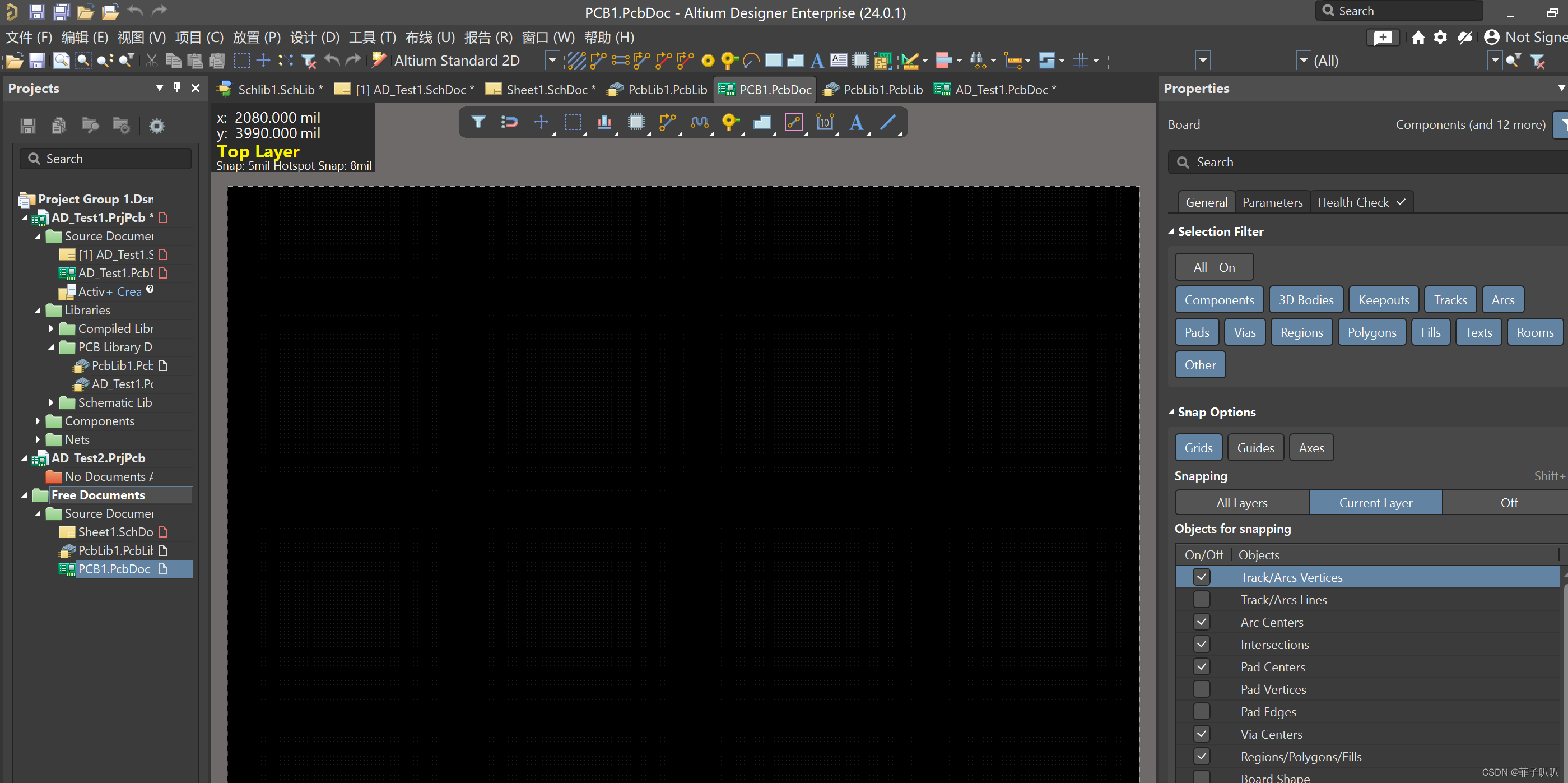Expand the Nets folder in project tree
Screen dimensions: 1568x783
tap(38, 439)
